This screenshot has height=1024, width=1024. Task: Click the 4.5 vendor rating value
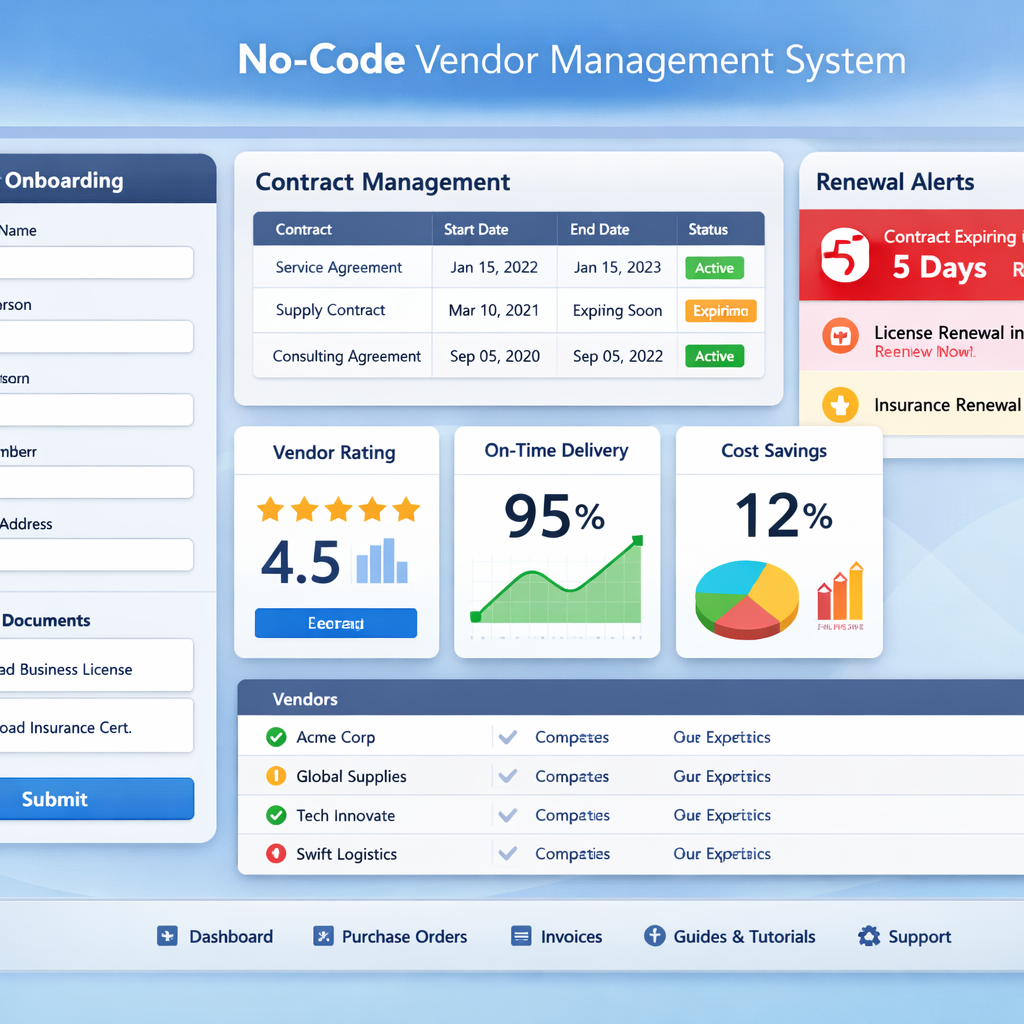point(300,562)
